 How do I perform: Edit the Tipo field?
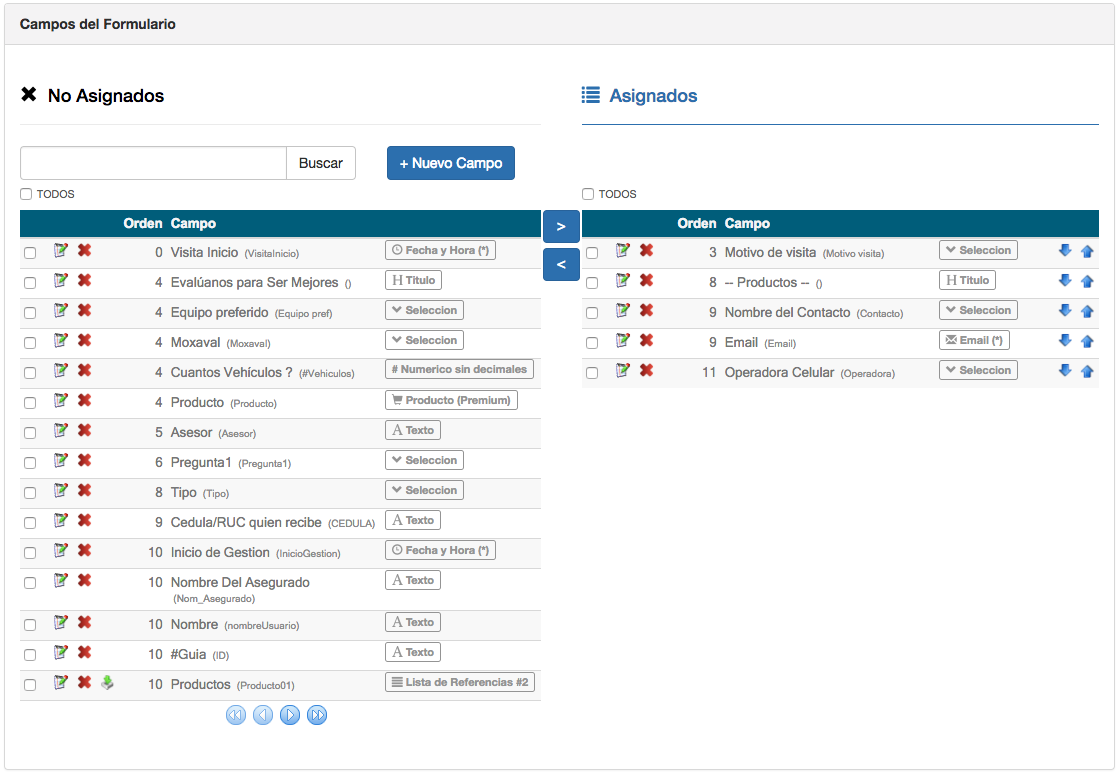tap(61, 490)
